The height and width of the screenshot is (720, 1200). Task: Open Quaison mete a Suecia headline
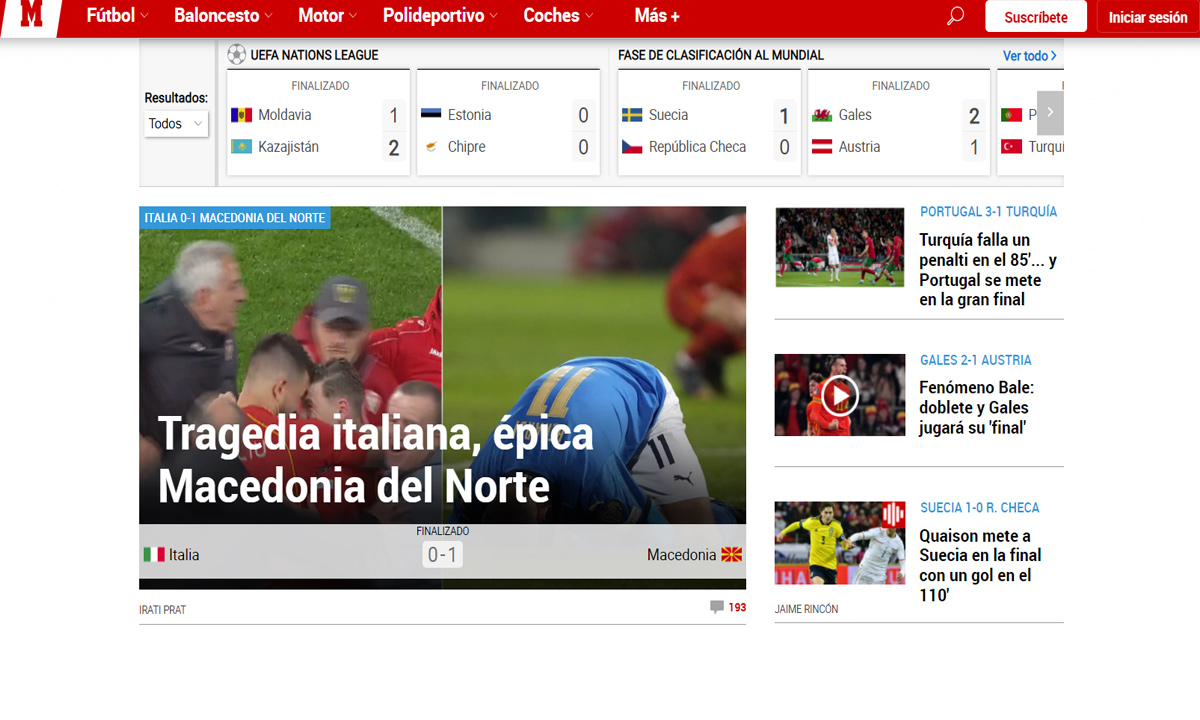(980, 565)
